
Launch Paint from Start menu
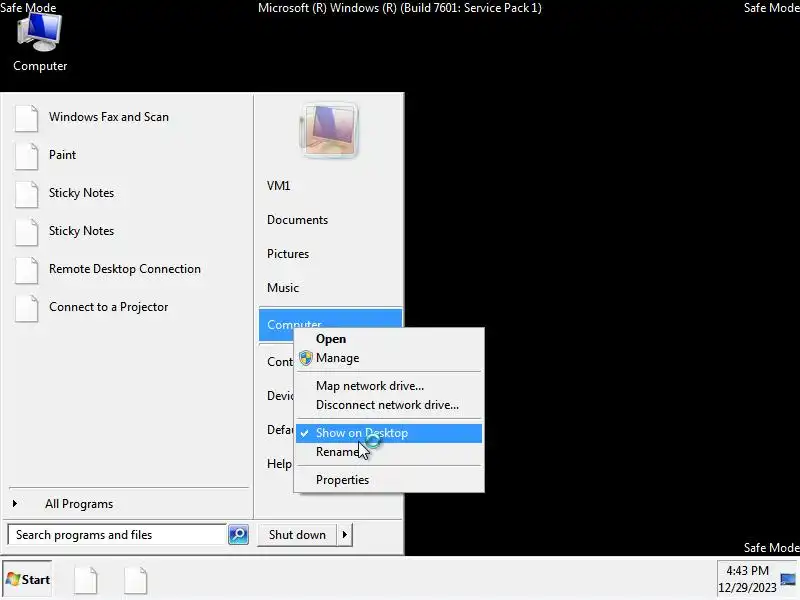coord(62,155)
